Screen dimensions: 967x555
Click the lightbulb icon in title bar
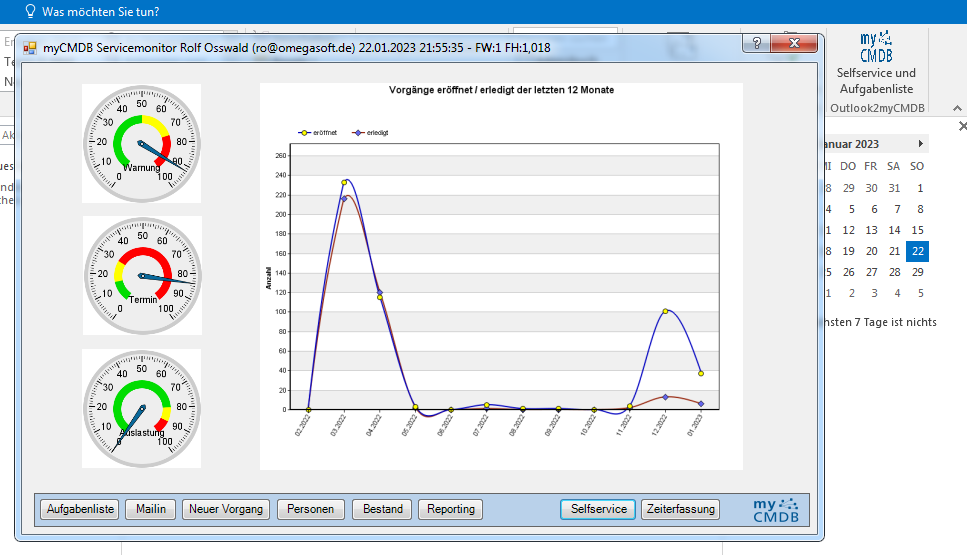(x=29, y=12)
